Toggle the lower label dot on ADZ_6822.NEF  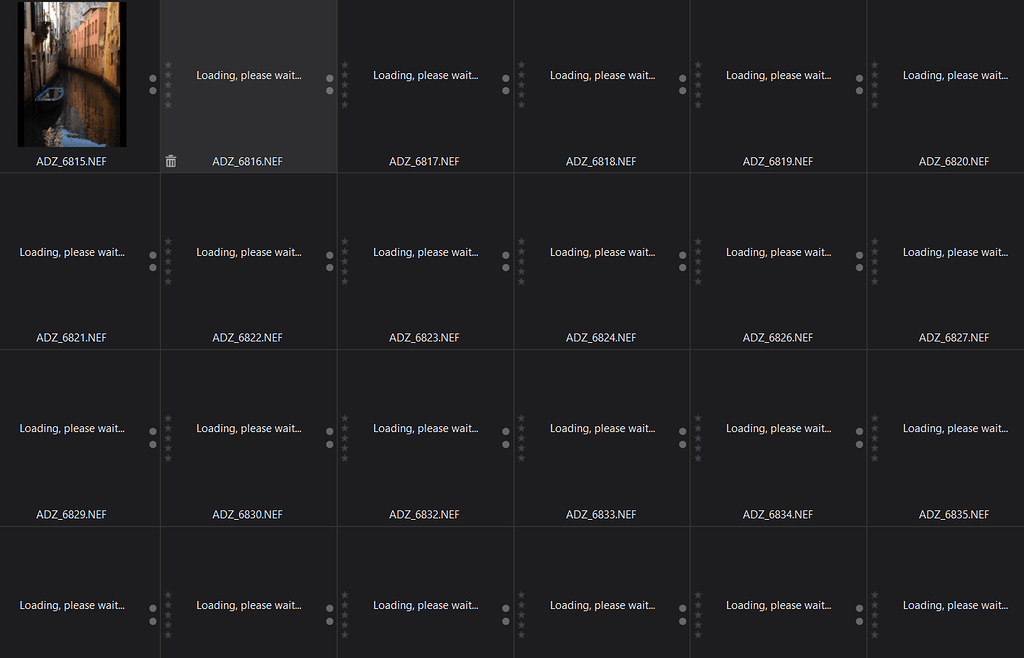pyautogui.click(x=329, y=267)
